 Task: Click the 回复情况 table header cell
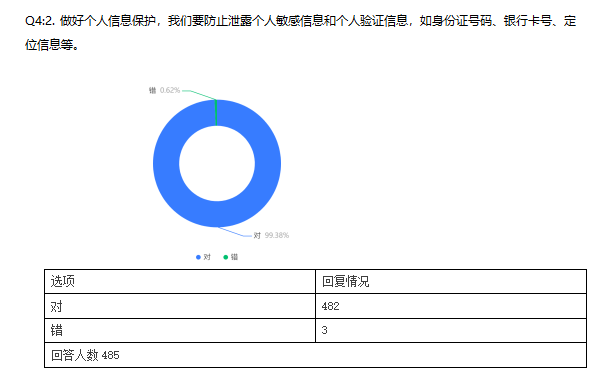451,281
